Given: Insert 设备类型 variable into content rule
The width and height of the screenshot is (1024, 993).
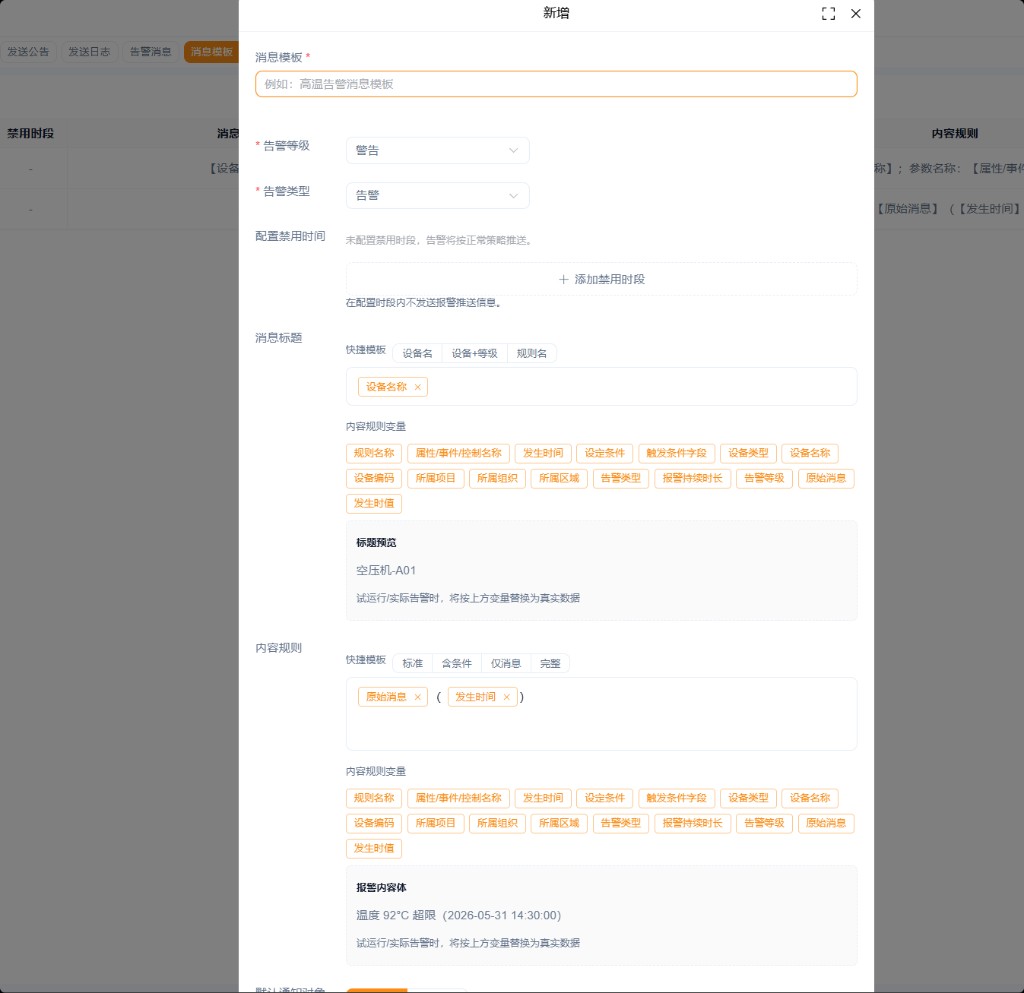Looking at the screenshot, I should (x=748, y=798).
